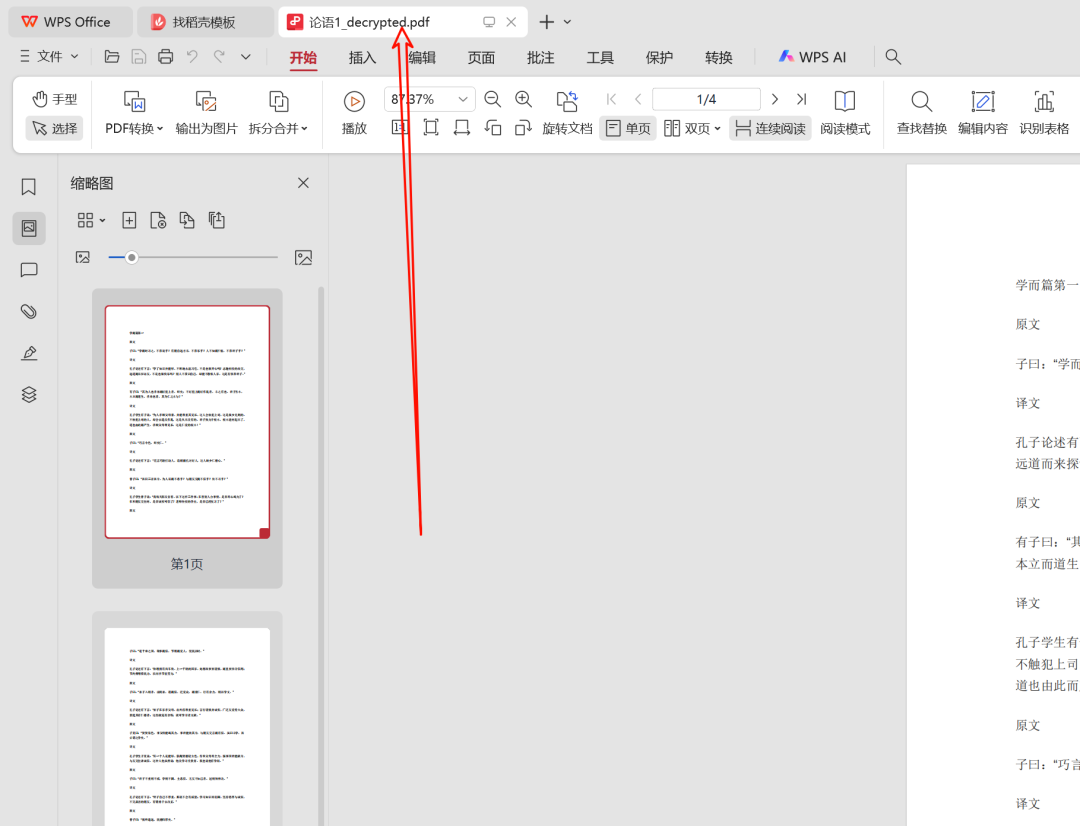Click 查找替换 find and replace
1080x826 pixels.
[922, 113]
